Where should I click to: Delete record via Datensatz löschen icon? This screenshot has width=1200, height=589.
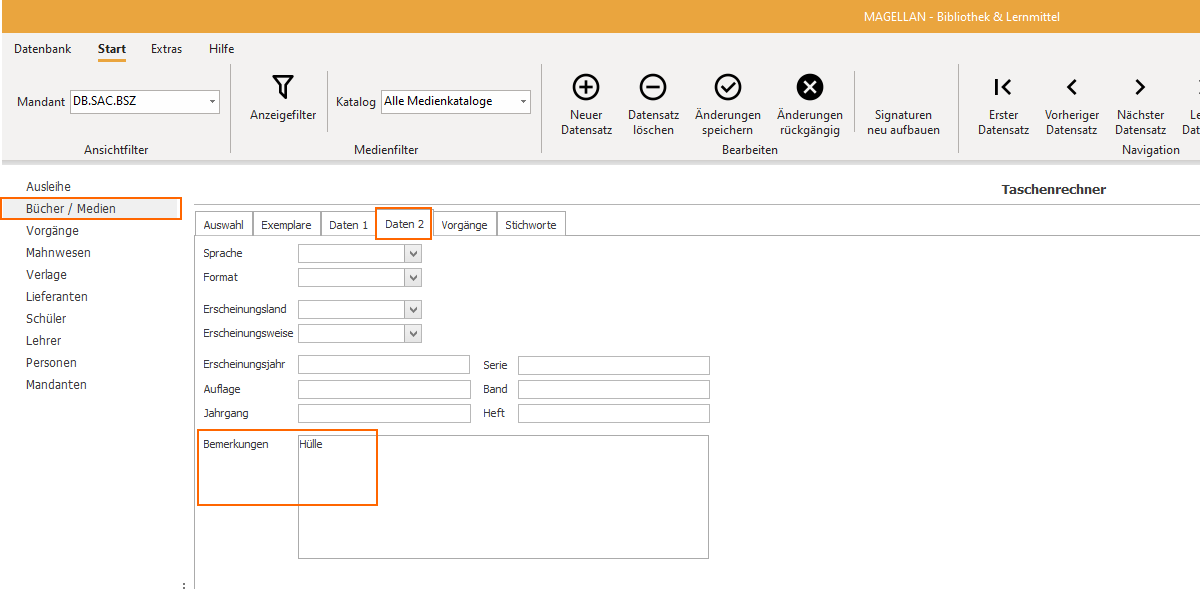point(653,87)
